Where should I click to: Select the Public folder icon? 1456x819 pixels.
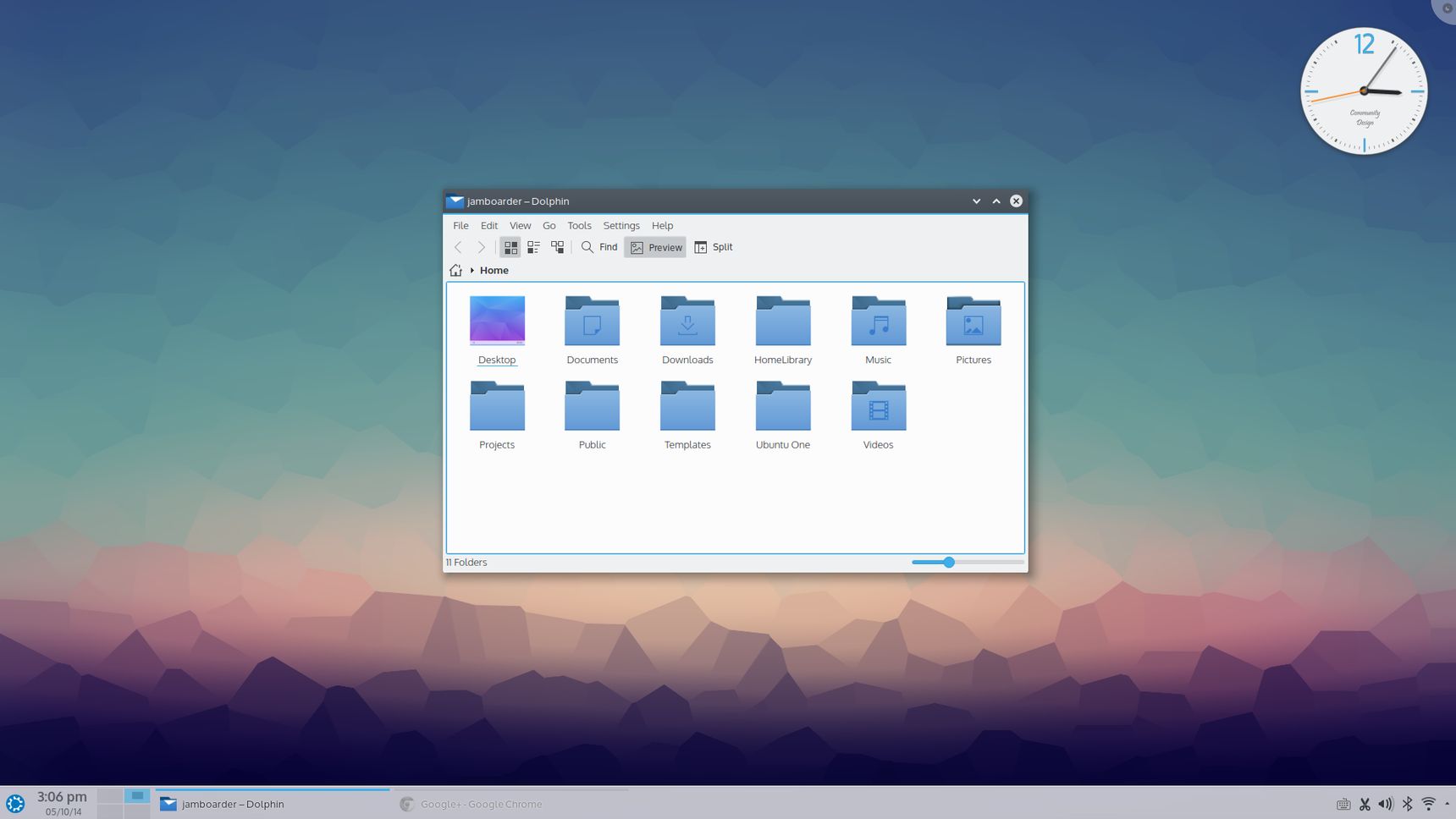tap(593, 405)
